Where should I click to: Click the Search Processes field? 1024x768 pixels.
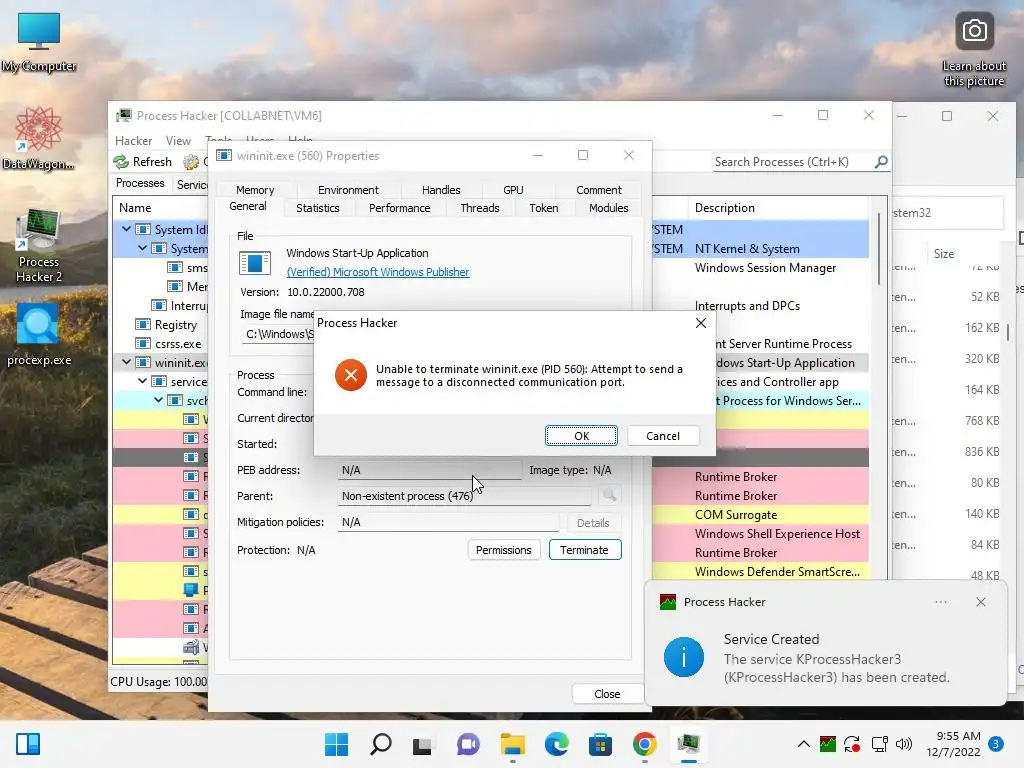point(793,161)
